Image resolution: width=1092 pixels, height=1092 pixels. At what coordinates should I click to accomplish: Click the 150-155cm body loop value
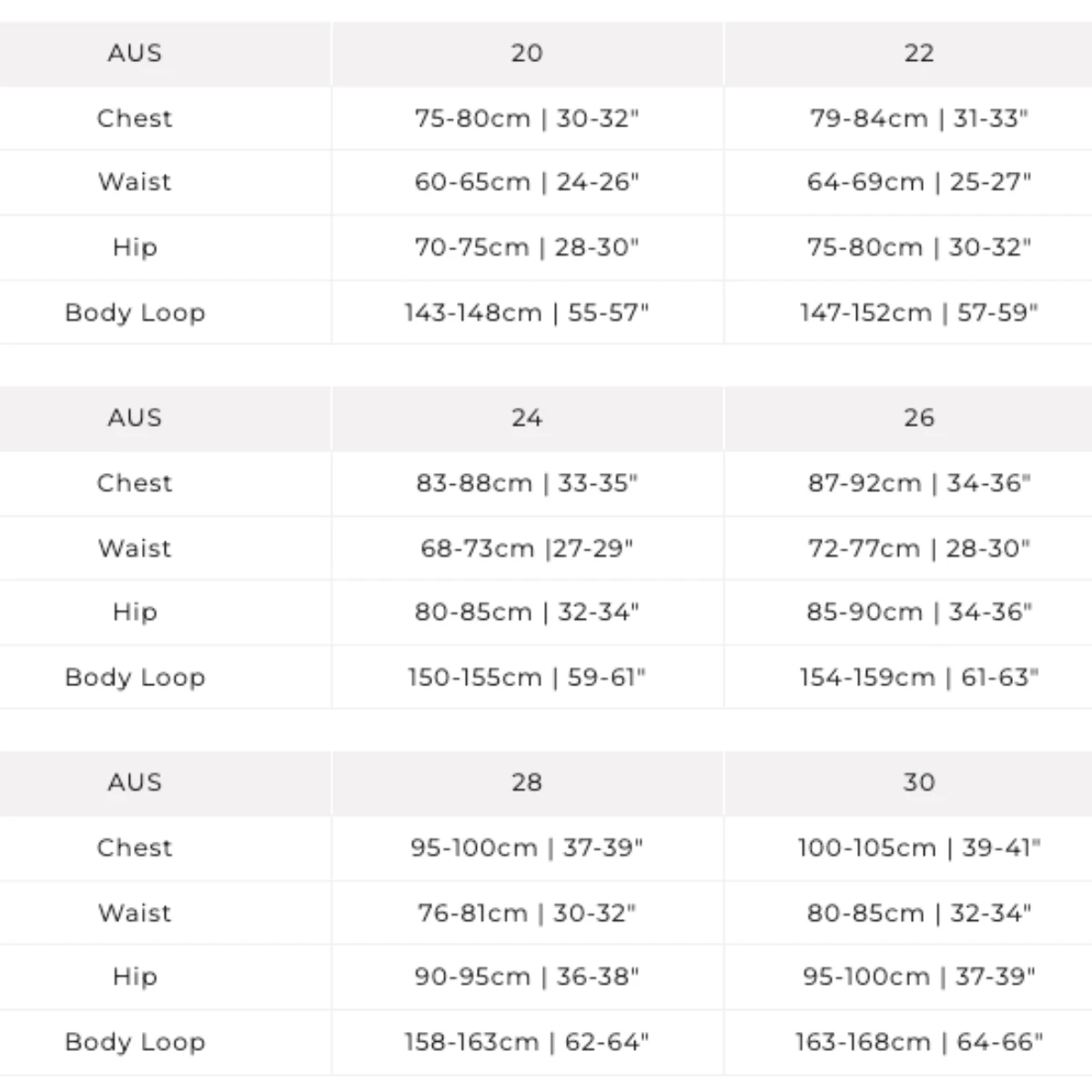(x=527, y=678)
